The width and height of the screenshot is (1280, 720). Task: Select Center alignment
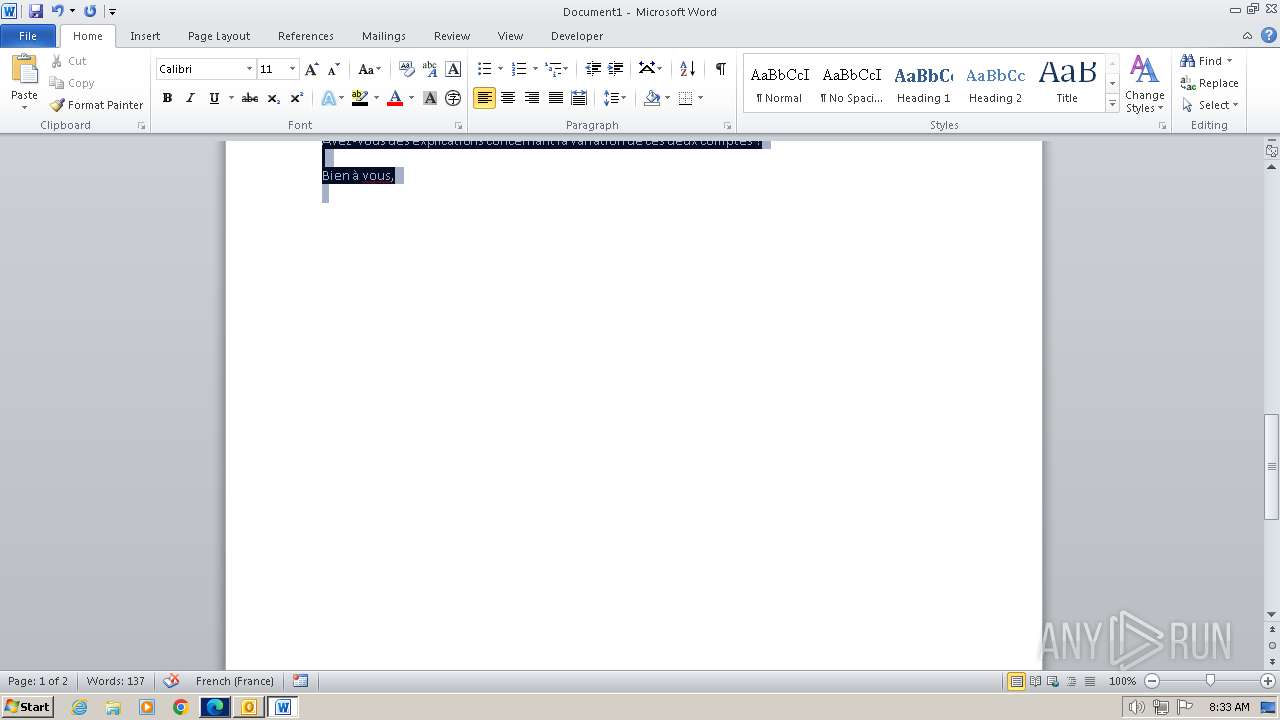pos(508,98)
